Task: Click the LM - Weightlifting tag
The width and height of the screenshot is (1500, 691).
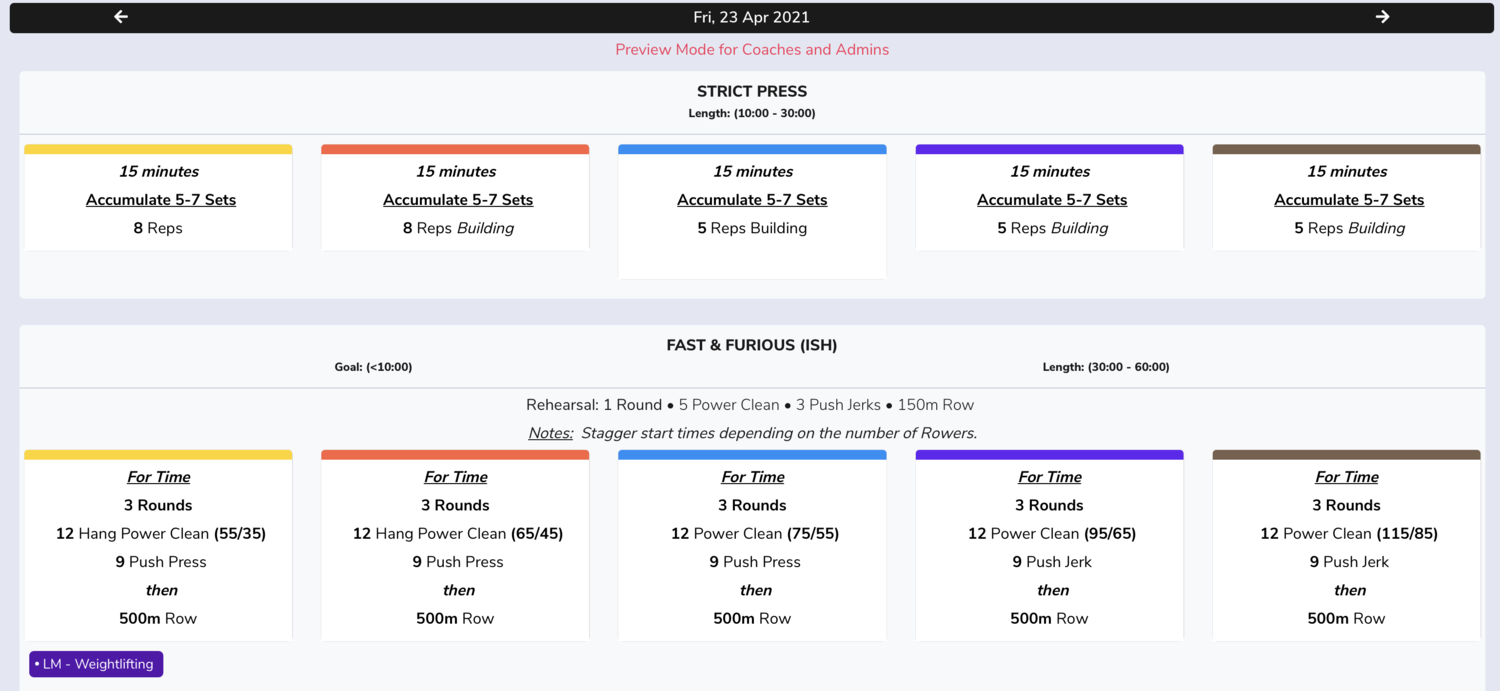Action: pyautogui.click(x=96, y=664)
